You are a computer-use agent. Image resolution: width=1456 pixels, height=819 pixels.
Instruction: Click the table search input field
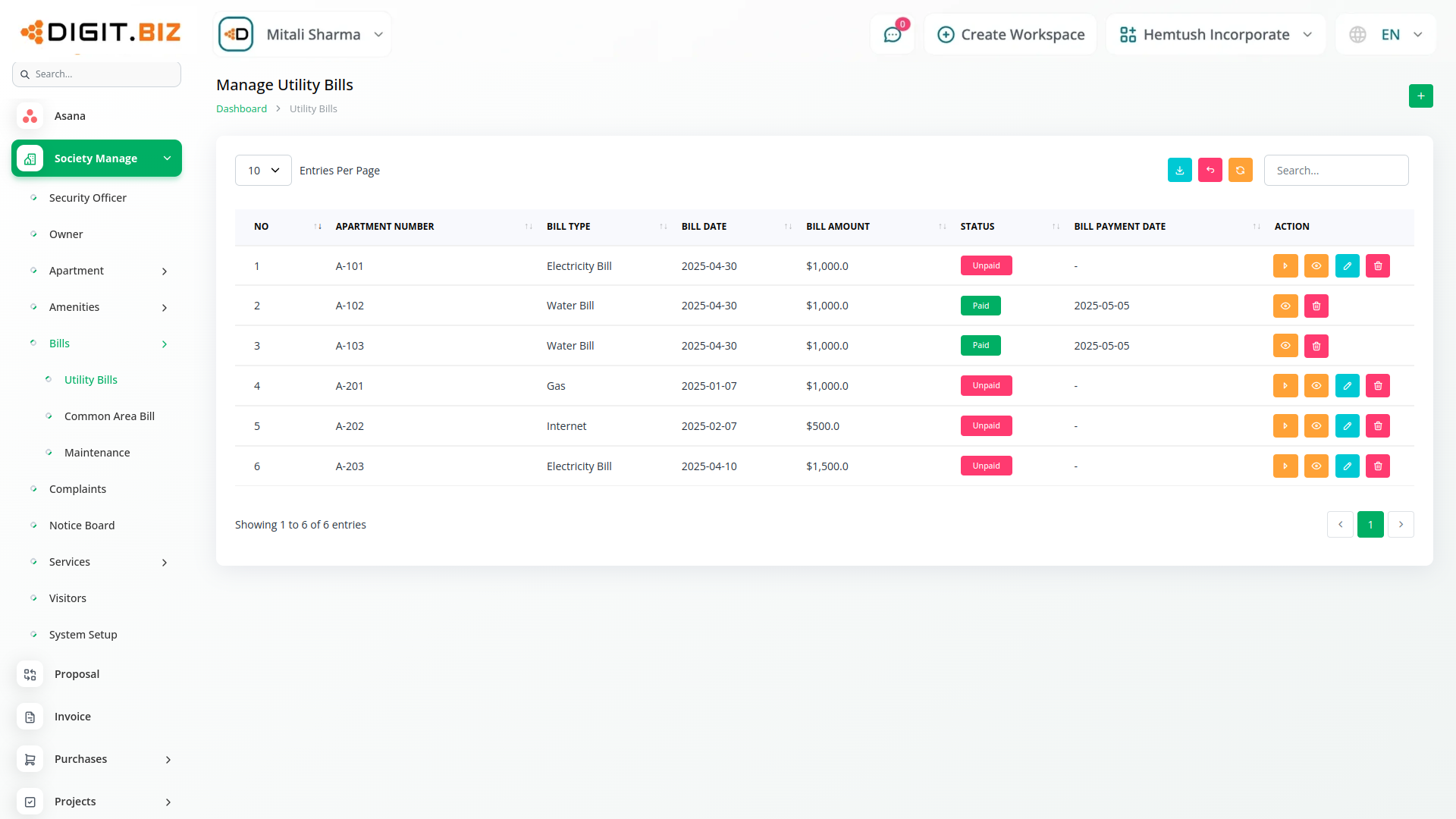pyautogui.click(x=1335, y=171)
